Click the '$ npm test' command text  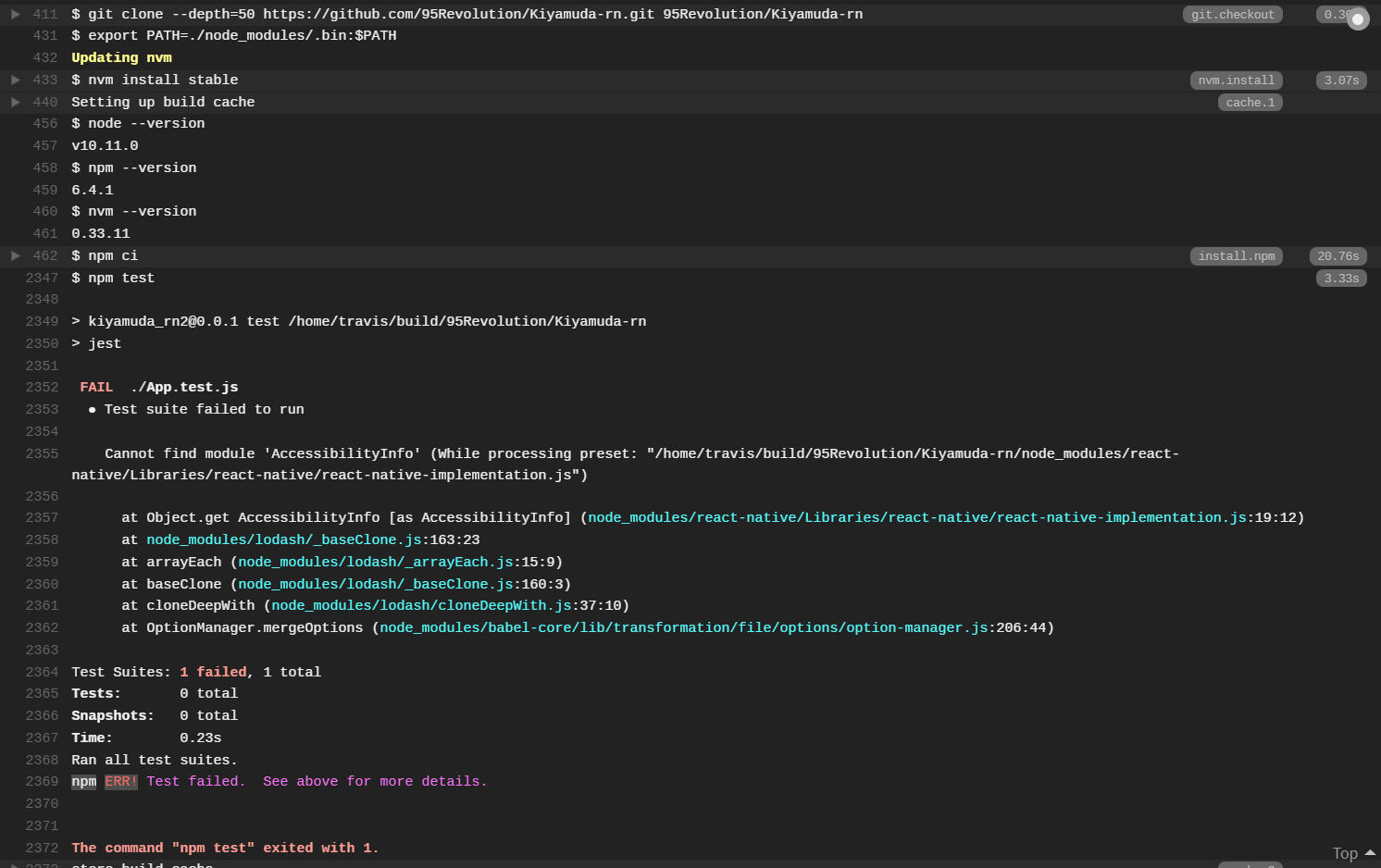pyautogui.click(x=113, y=278)
